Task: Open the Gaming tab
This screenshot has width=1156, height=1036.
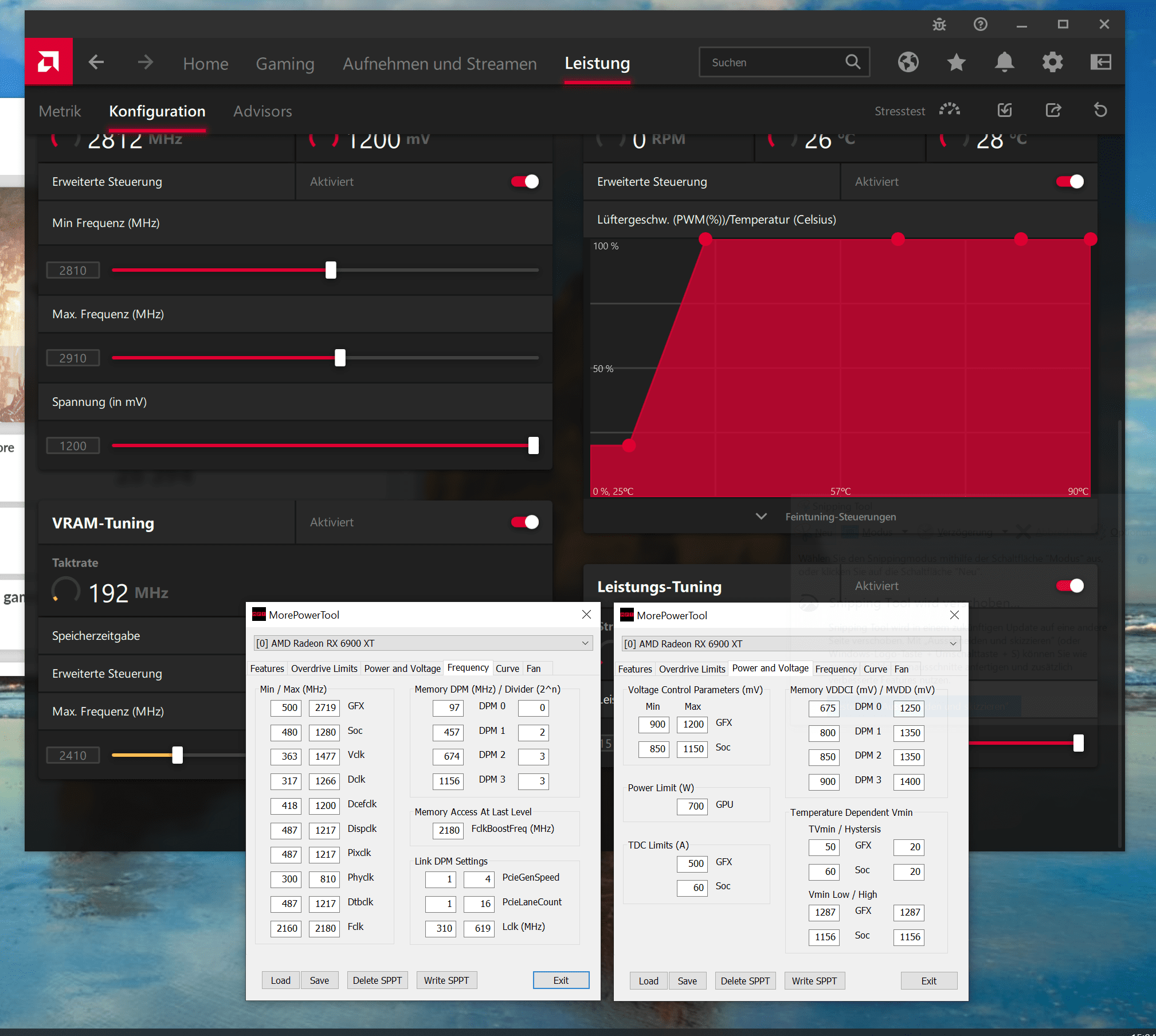Action: pos(285,64)
